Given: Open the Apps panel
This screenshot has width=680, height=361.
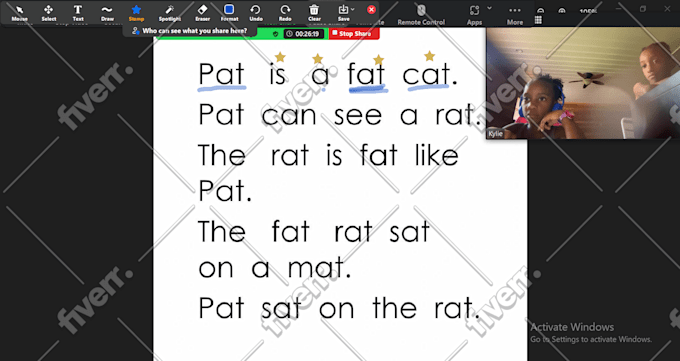Looking at the screenshot, I should point(474,14).
